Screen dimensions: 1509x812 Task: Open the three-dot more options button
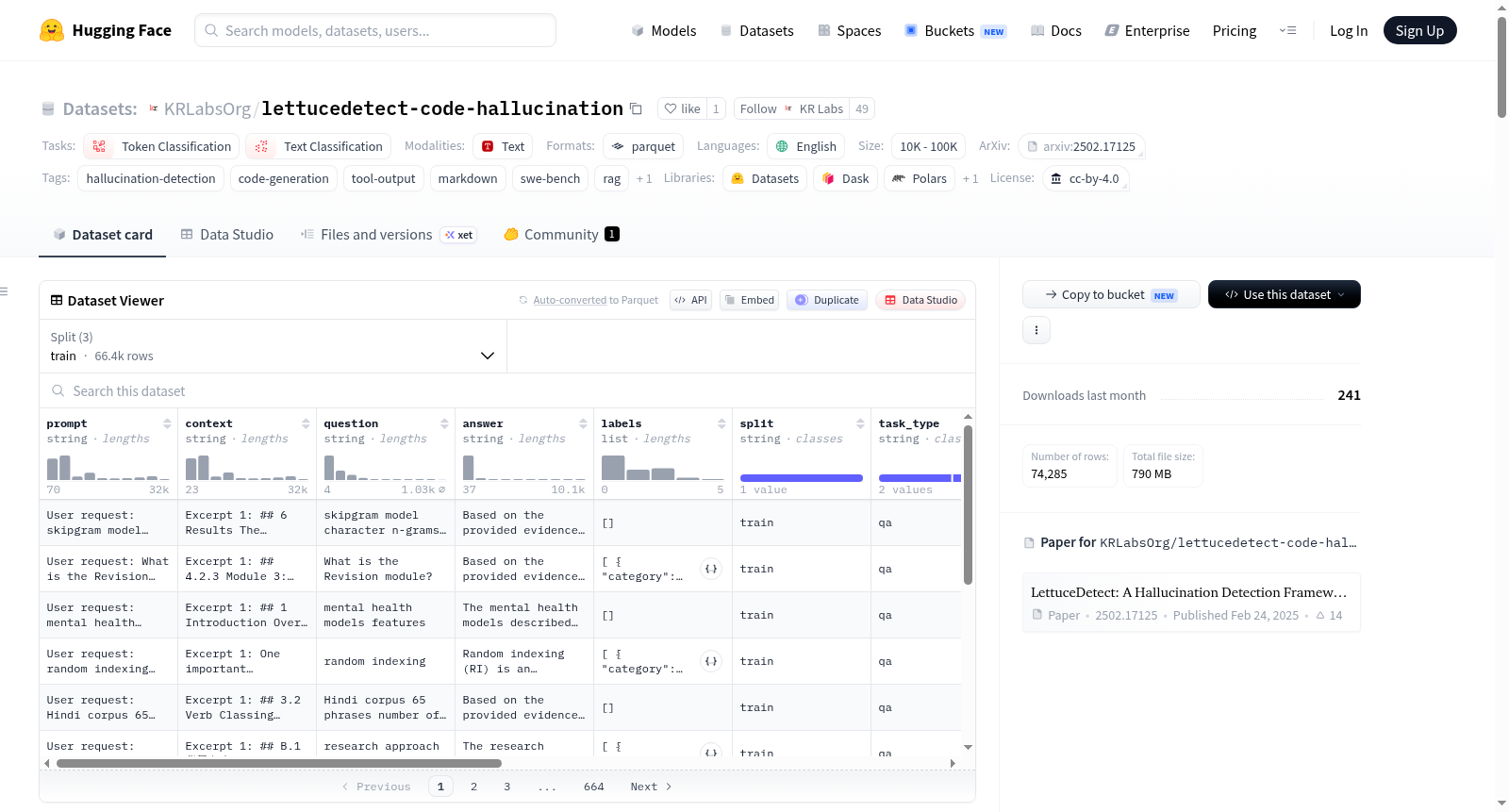tap(1036, 330)
